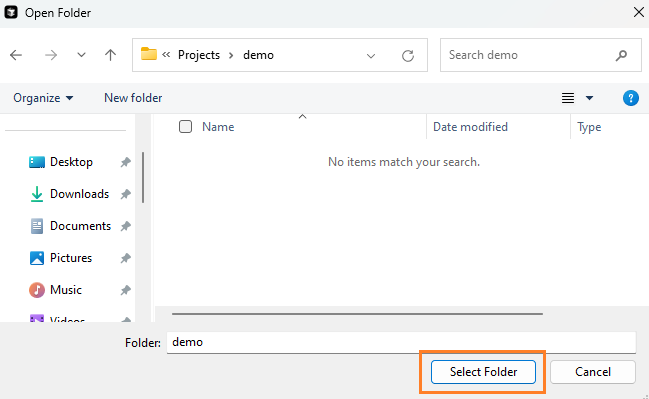Cancel the Open Folder dialog
Image resolution: width=649 pixels, height=399 pixels.
[x=593, y=372]
